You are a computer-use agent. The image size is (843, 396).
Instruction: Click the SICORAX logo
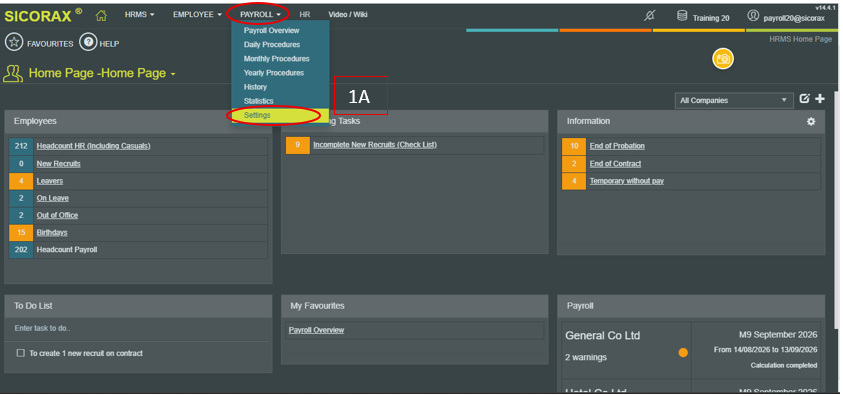pos(43,16)
